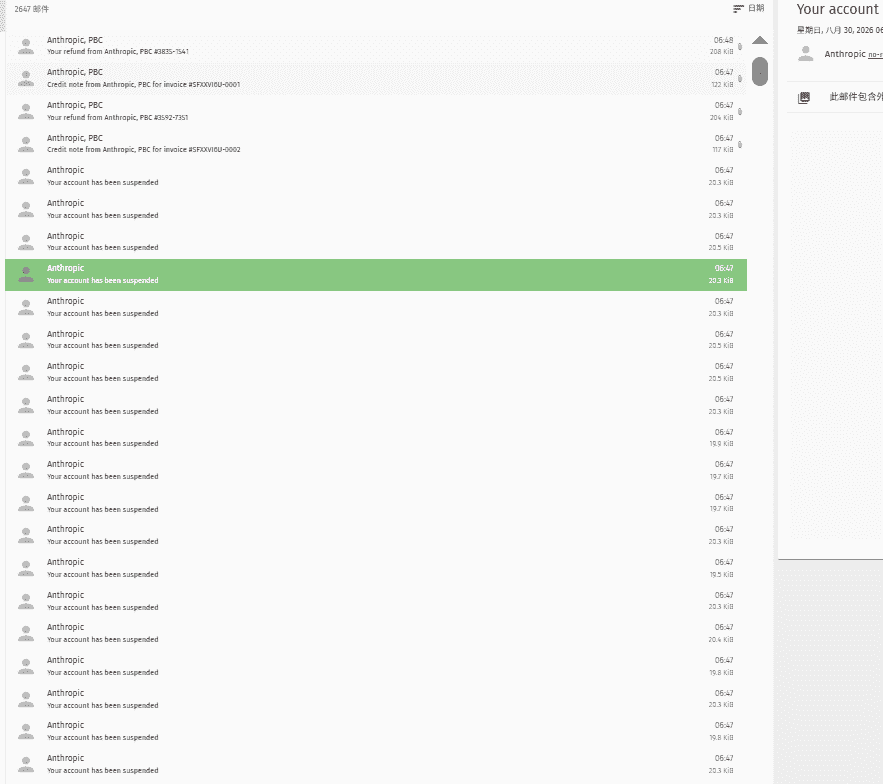Click the '204 KiB' size label

721,117
